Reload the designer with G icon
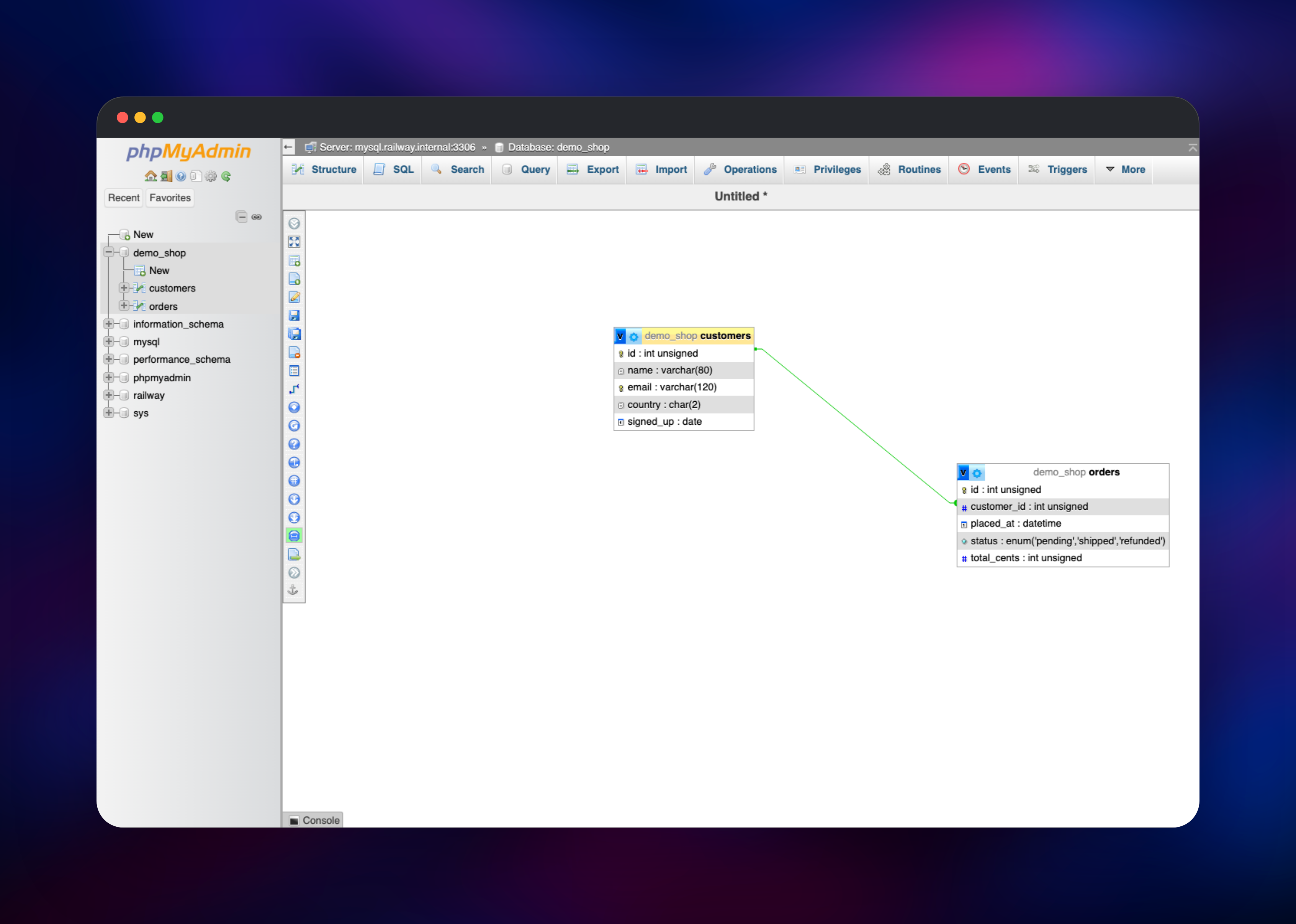The height and width of the screenshot is (924, 1296). pos(294,425)
